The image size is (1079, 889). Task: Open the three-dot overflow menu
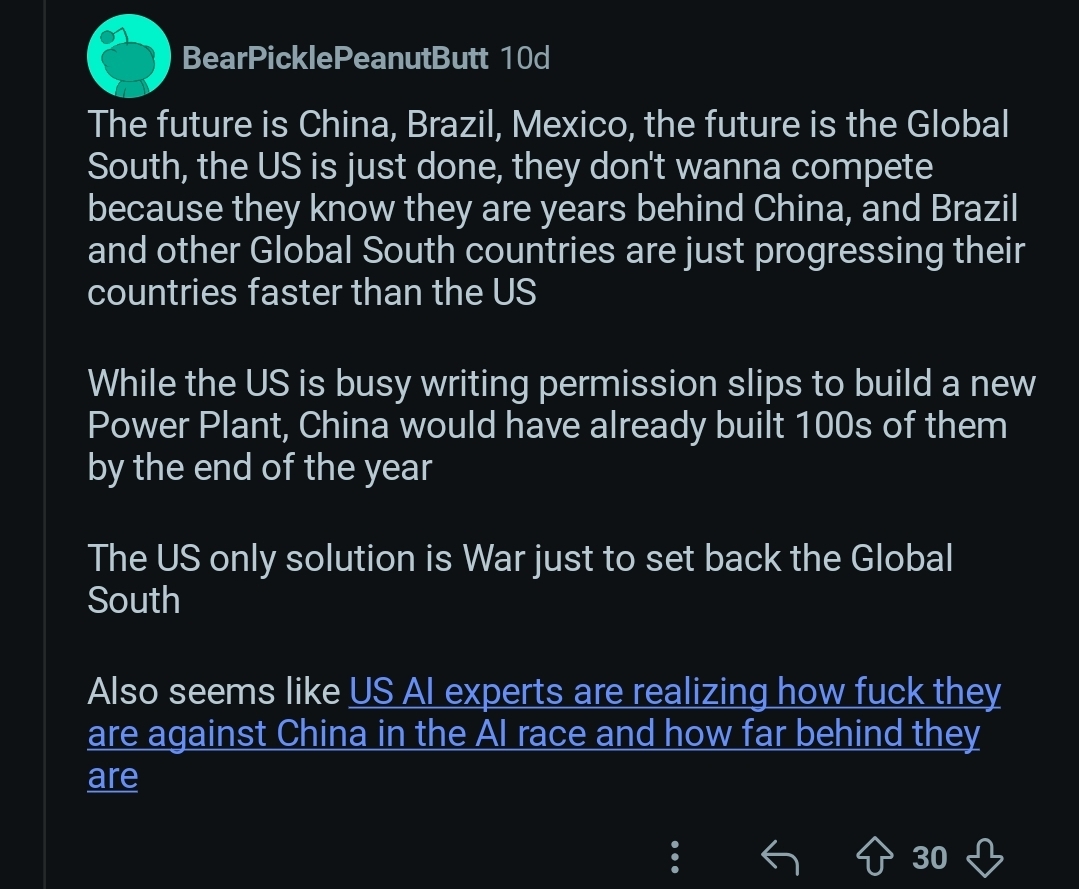point(675,857)
